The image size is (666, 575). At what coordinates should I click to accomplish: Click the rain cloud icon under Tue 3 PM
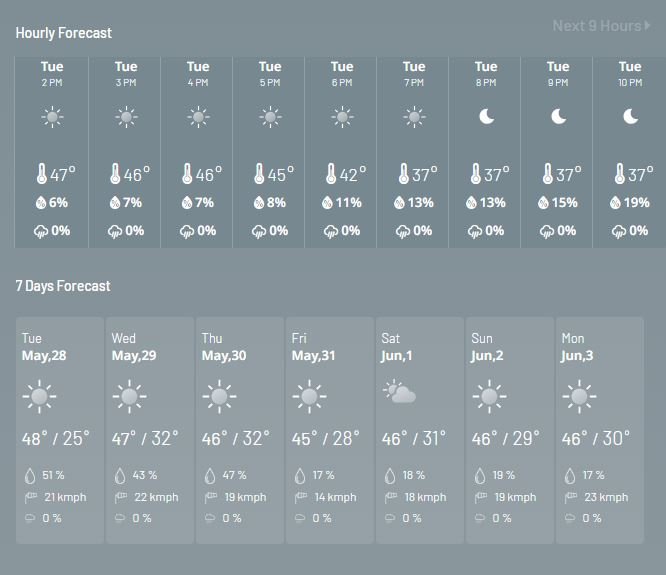(115, 232)
